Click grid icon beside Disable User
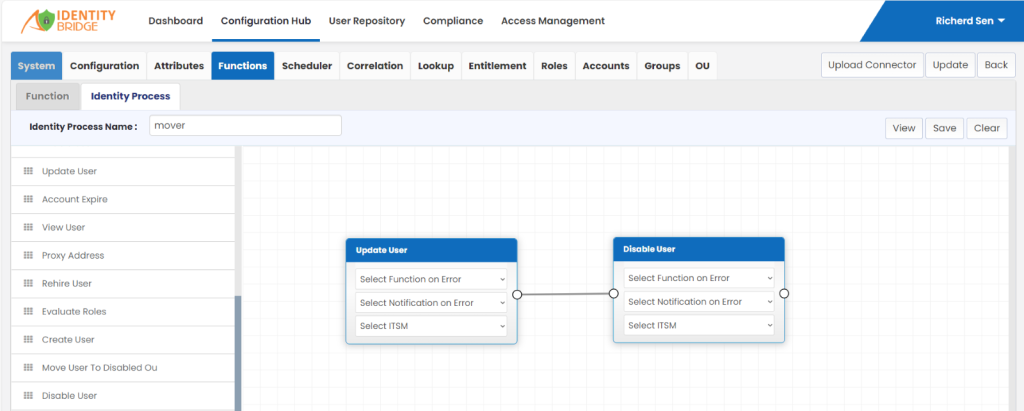The height and width of the screenshot is (411, 1024). point(28,396)
